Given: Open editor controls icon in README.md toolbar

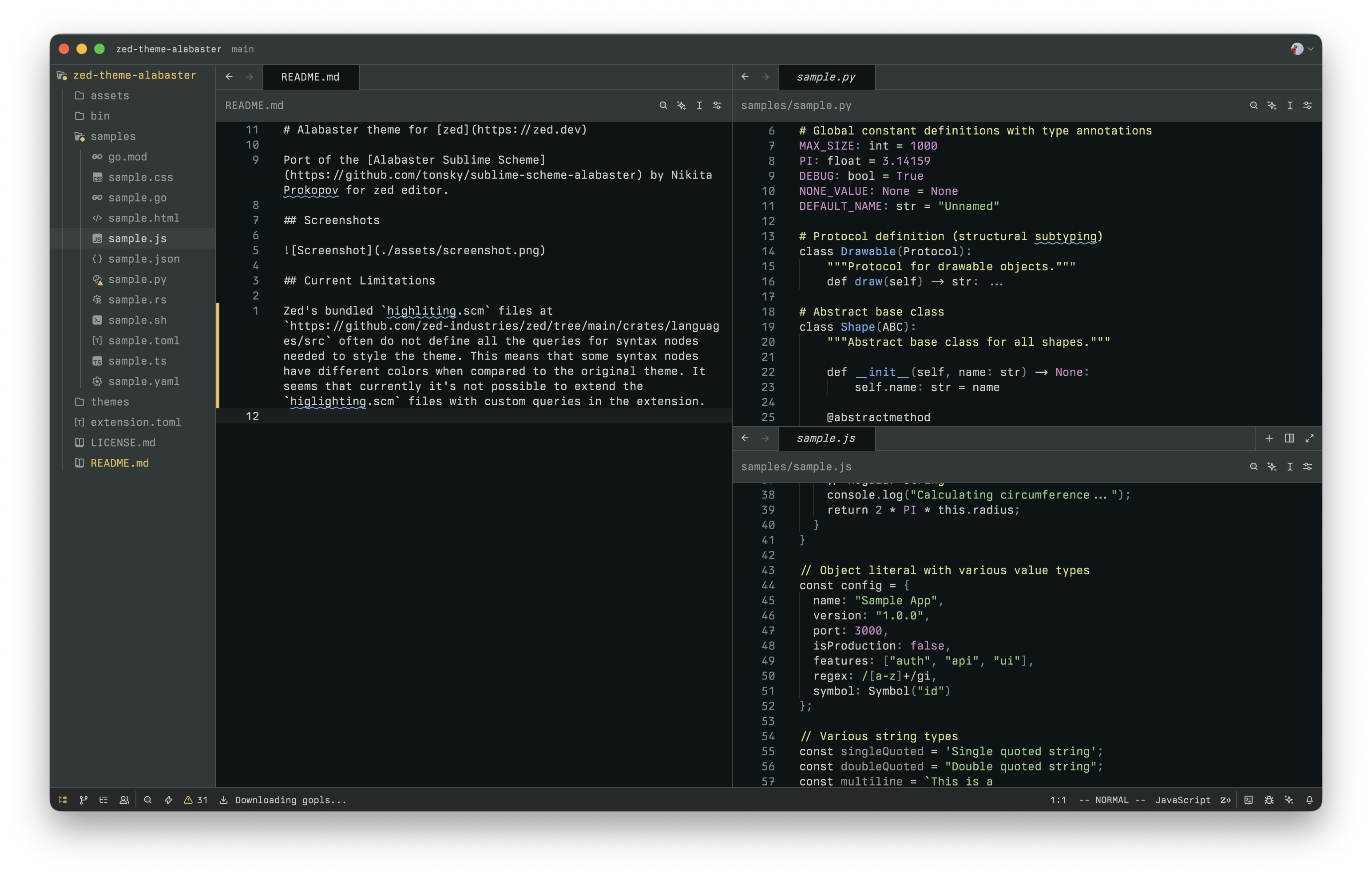Looking at the screenshot, I should tap(718, 105).
